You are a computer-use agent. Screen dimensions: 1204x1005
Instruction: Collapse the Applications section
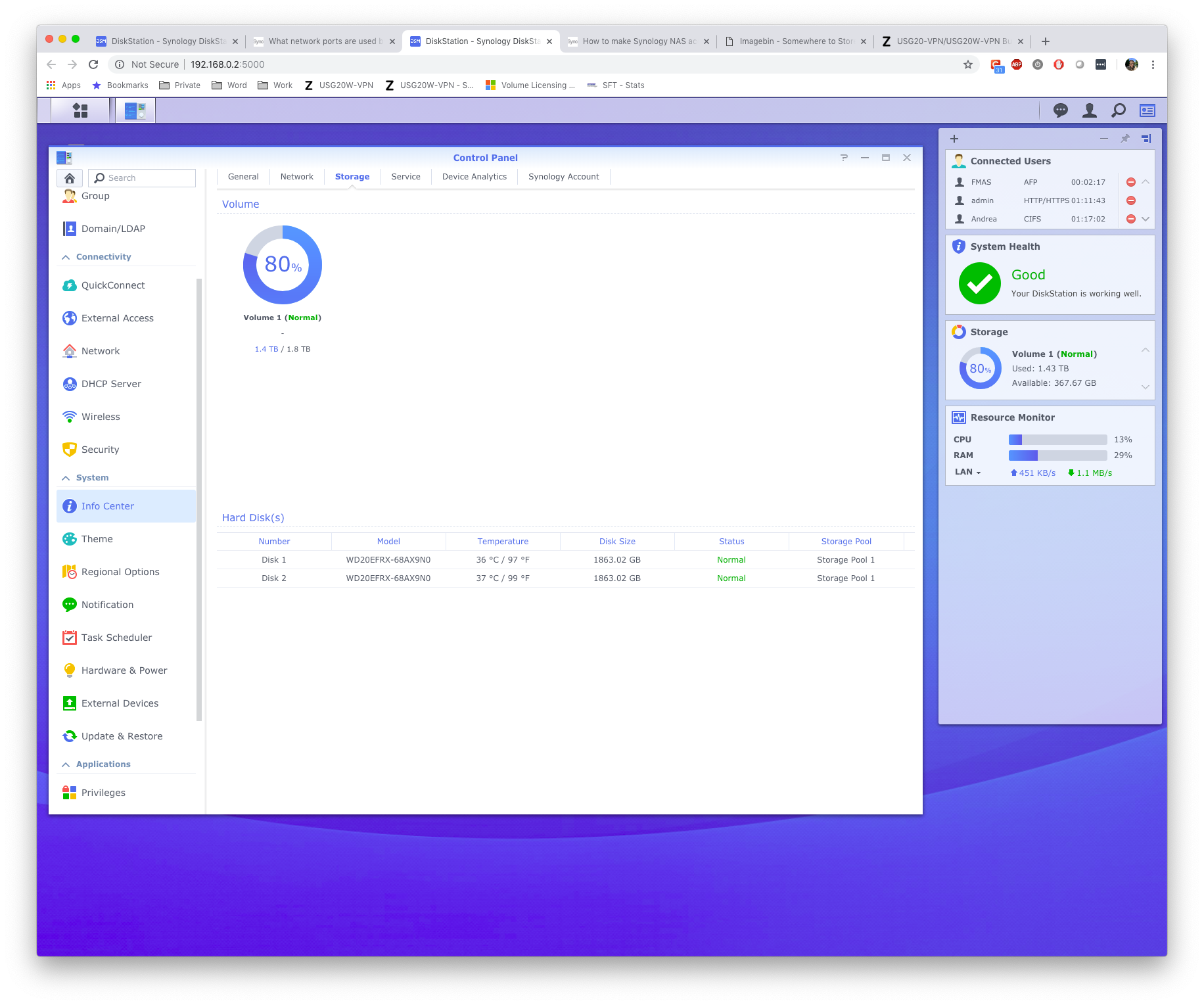pos(66,764)
